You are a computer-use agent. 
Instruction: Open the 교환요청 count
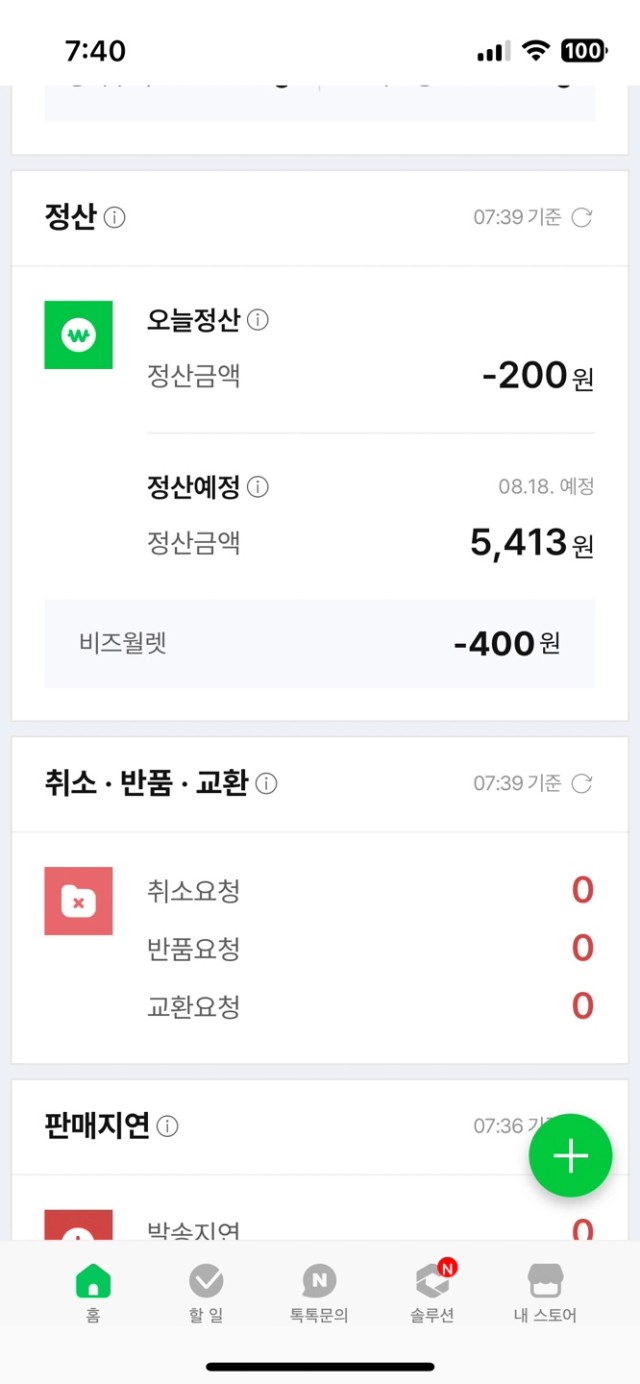[583, 1006]
